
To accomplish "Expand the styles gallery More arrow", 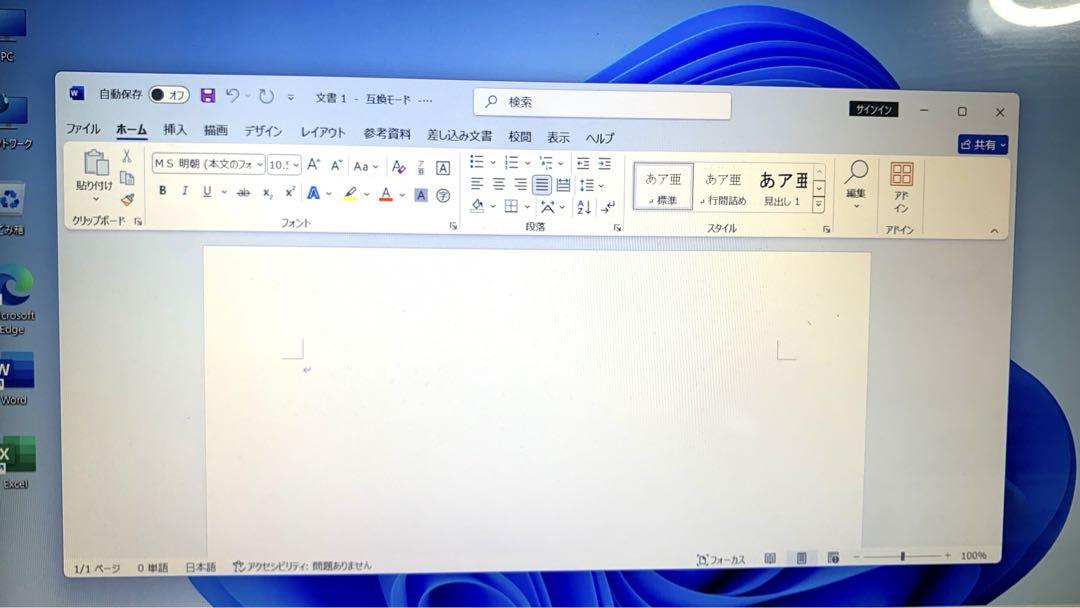I will [x=818, y=205].
